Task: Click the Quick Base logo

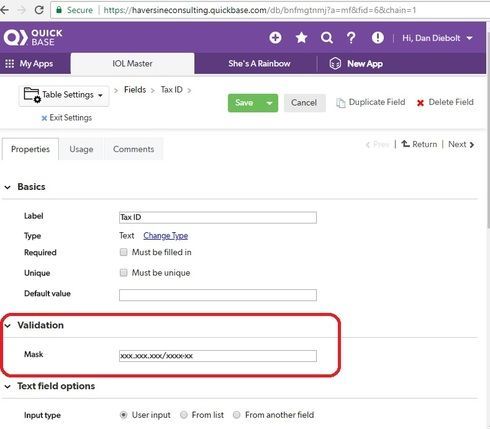Action: click(33, 37)
